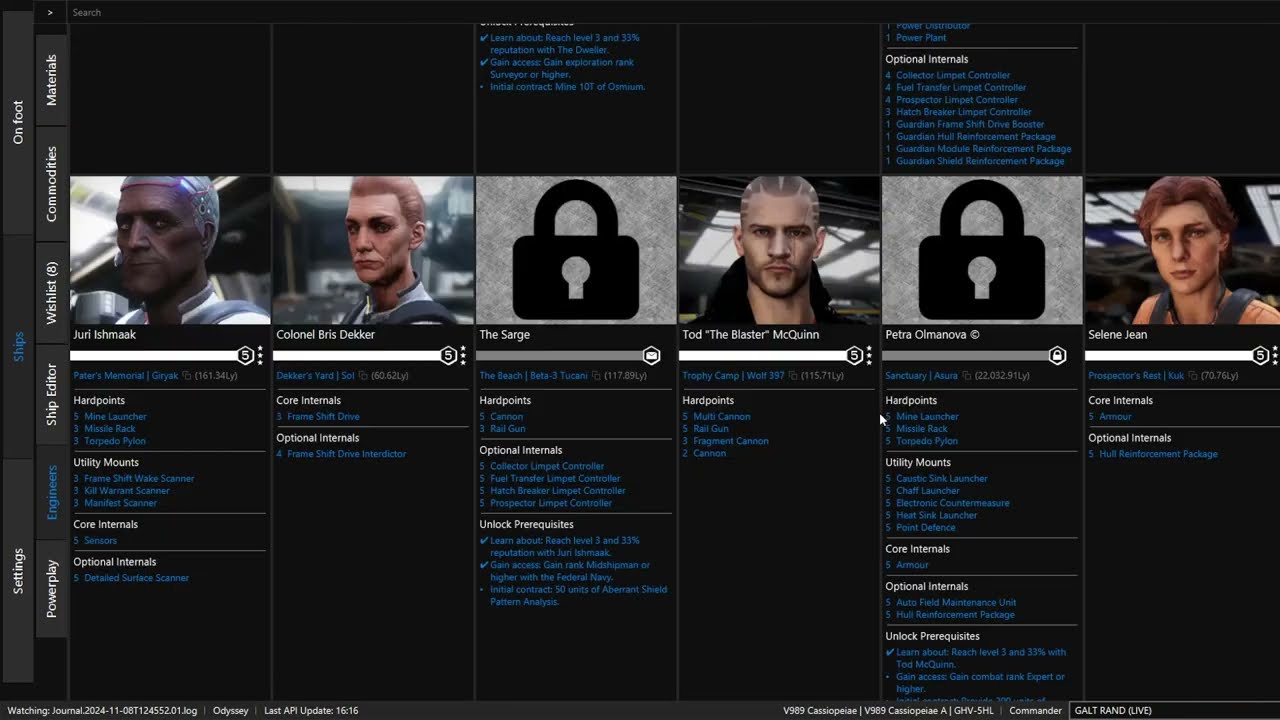Screen dimensions: 1280x720
Task: Select The Sarge's Rail Gun blueprint
Action: point(507,429)
